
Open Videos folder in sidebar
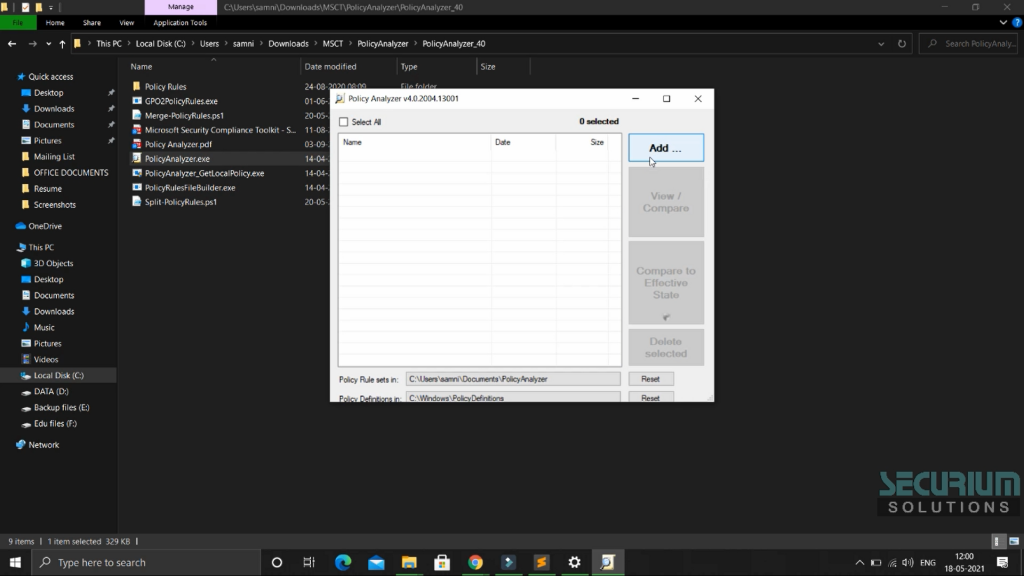coord(46,359)
